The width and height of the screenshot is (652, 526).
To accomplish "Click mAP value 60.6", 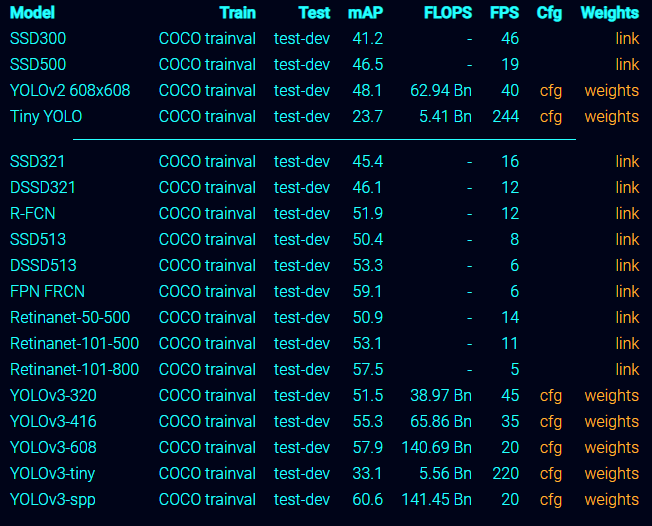I will (368, 500).
